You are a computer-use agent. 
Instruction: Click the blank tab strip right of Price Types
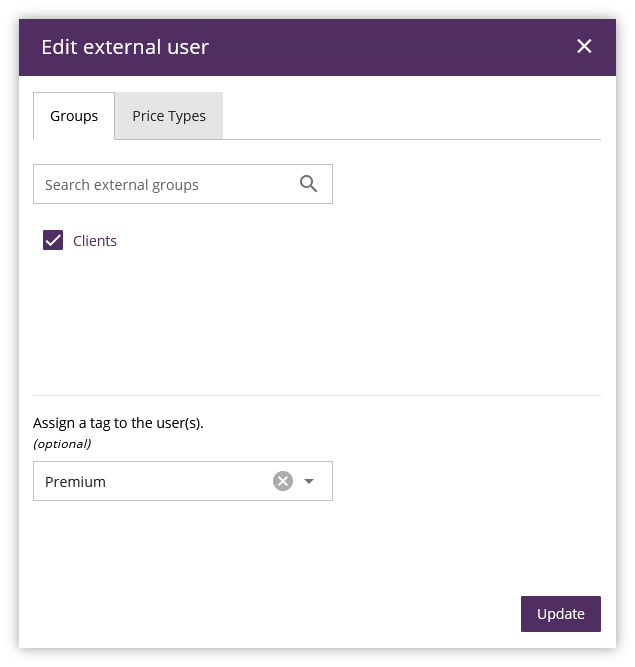click(x=410, y=116)
